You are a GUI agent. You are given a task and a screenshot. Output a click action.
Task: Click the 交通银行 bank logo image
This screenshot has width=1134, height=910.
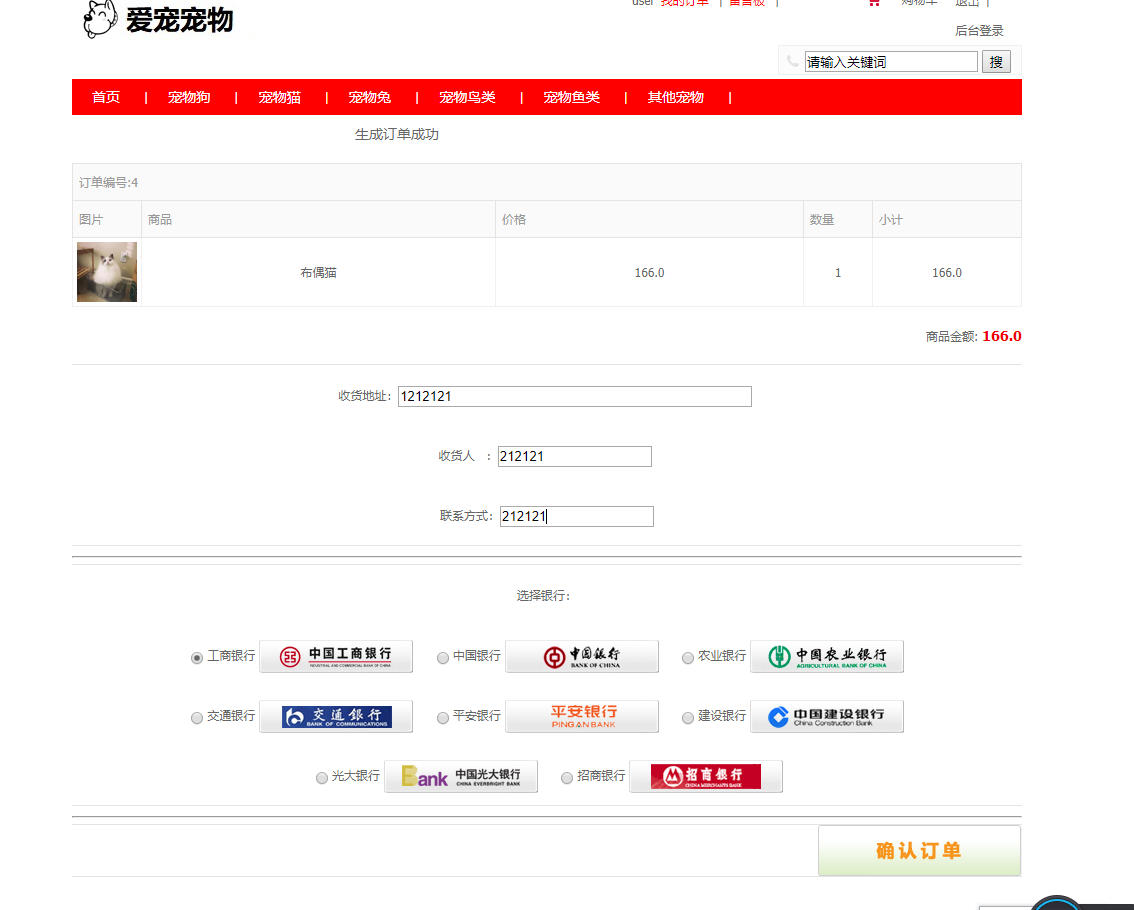tap(336, 716)
